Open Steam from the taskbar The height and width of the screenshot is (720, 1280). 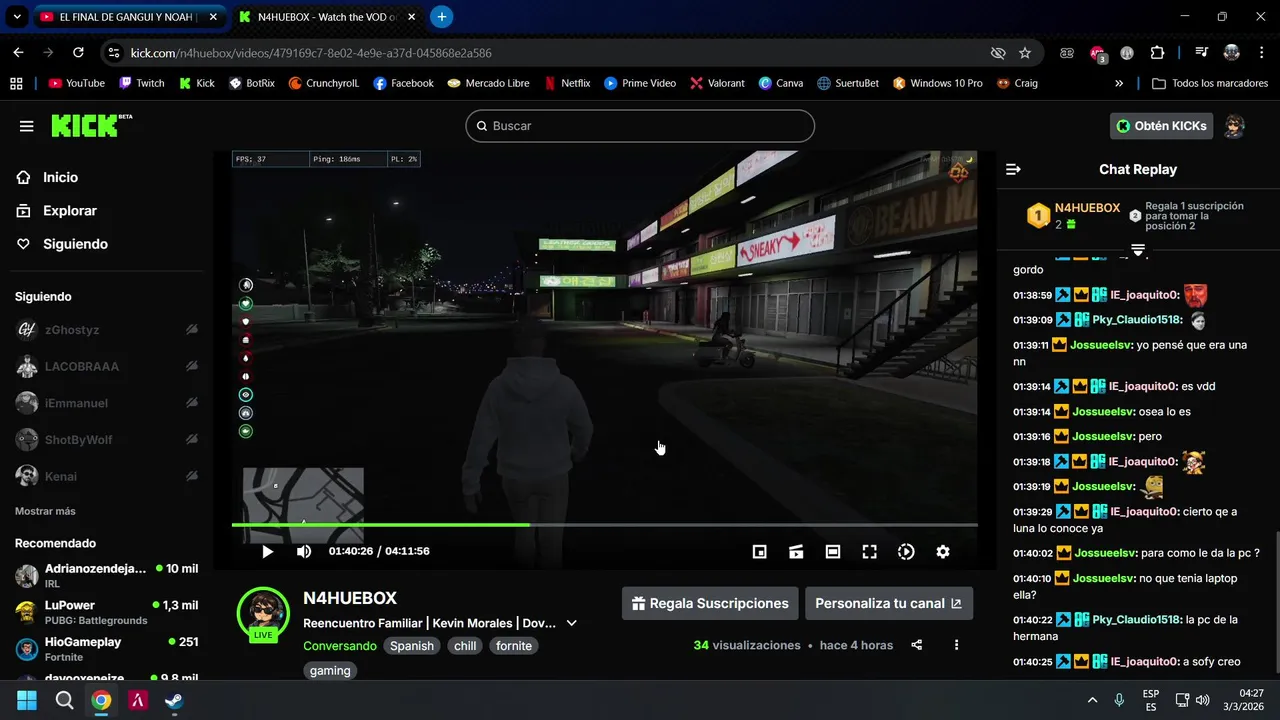(174, 700)
